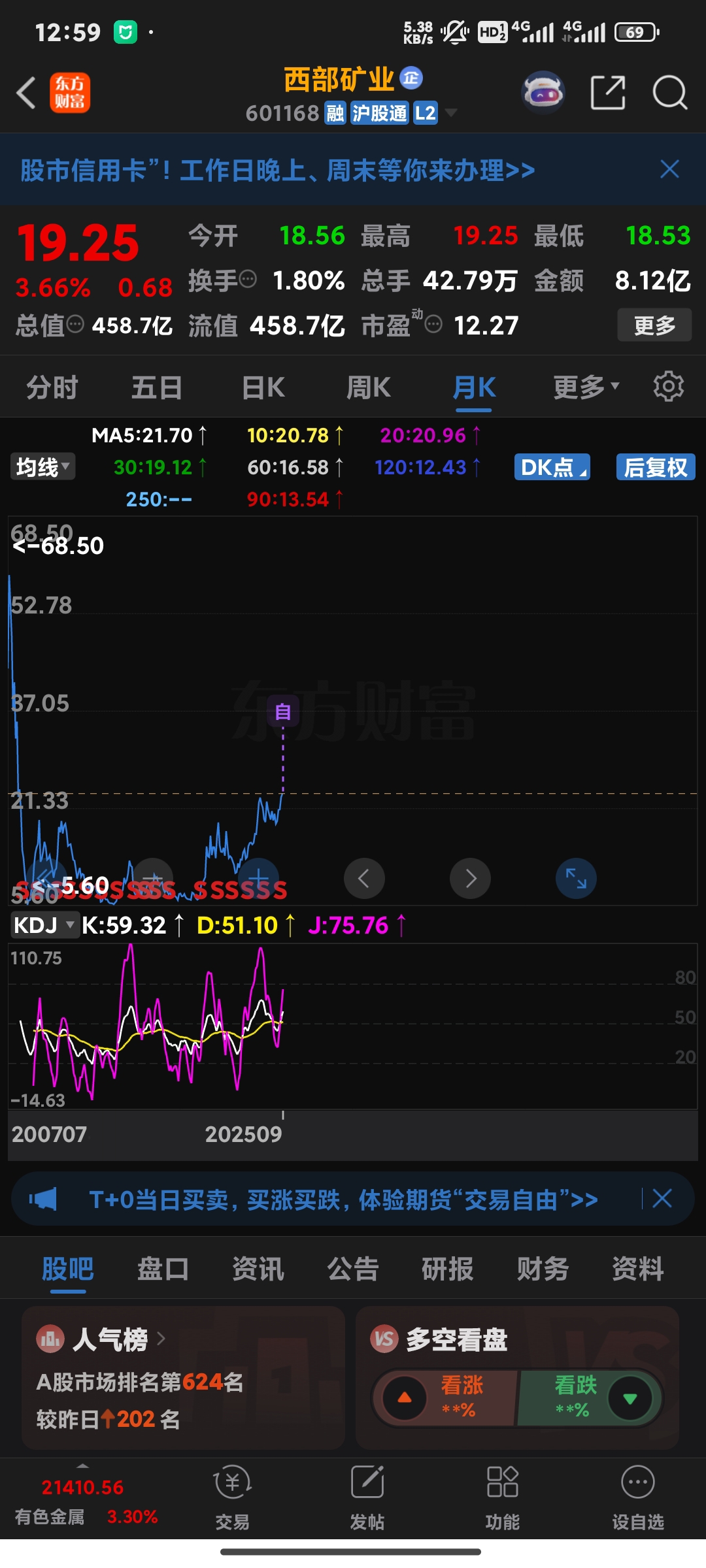Expand chart to fullscreen
Viewport: 706px width, 1568px height.
click(576, 878)
